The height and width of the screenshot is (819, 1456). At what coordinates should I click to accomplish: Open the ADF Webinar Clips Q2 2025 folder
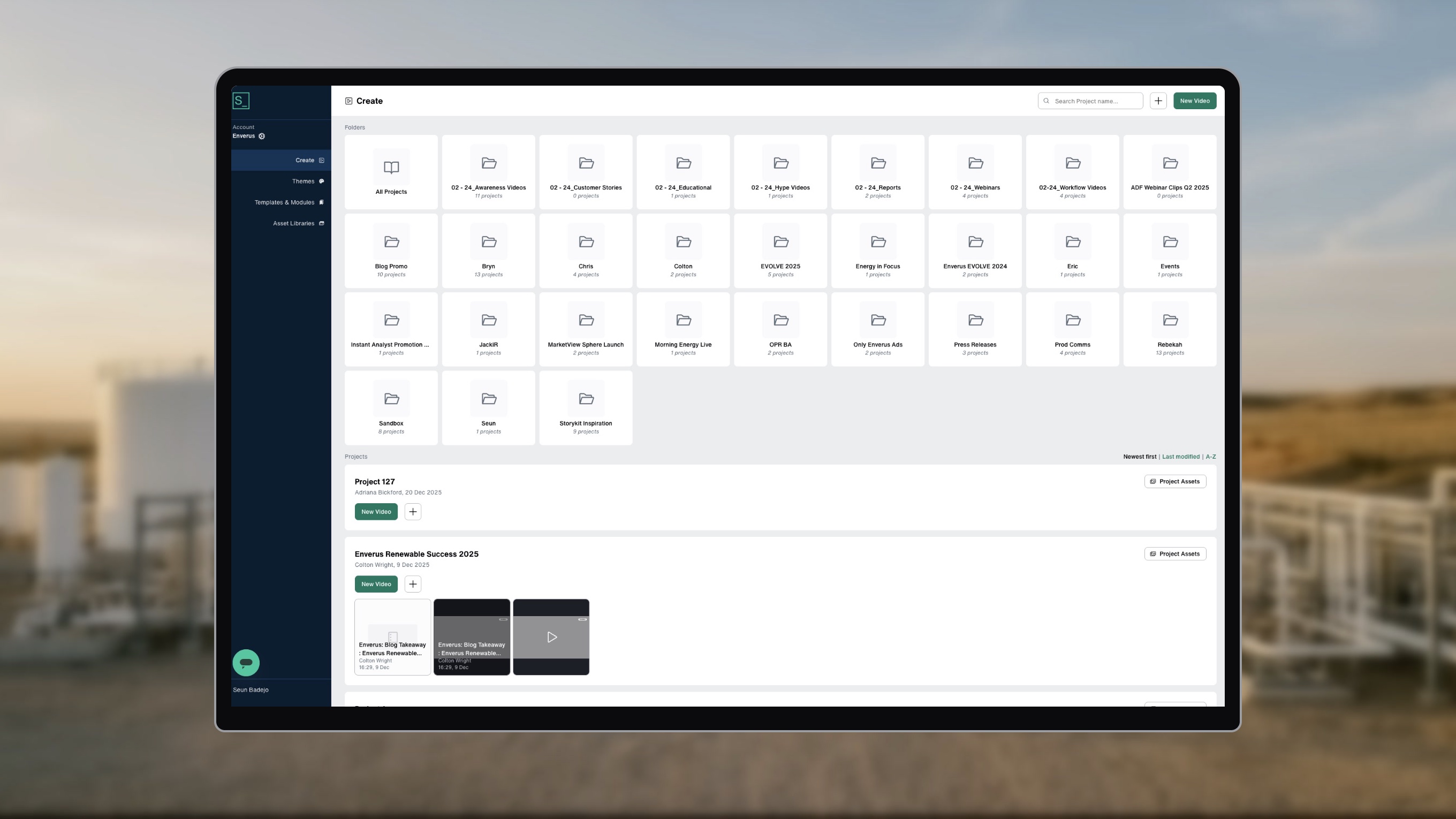(1170, 172)
